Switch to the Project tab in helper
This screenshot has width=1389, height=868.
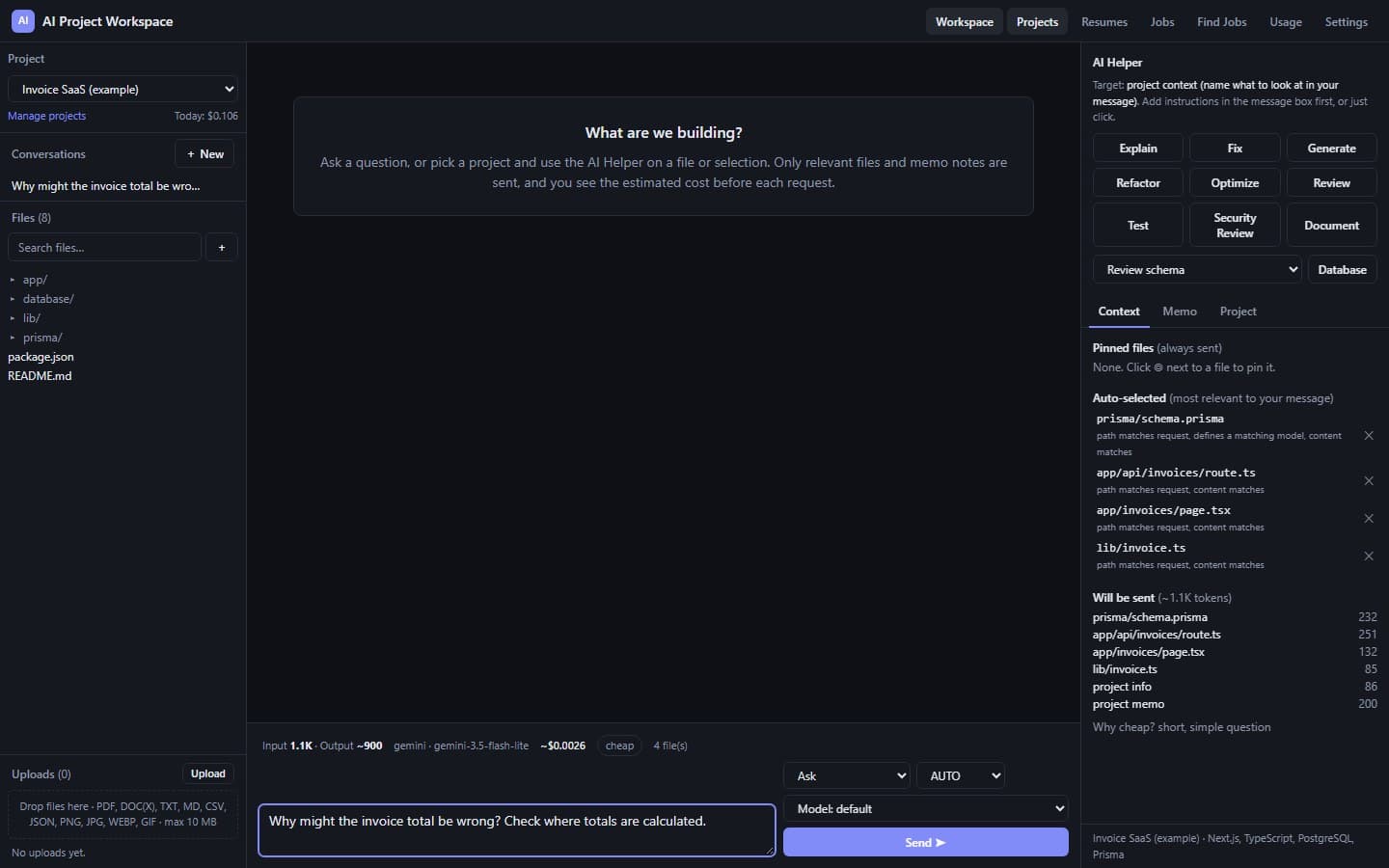point(1238,312)
